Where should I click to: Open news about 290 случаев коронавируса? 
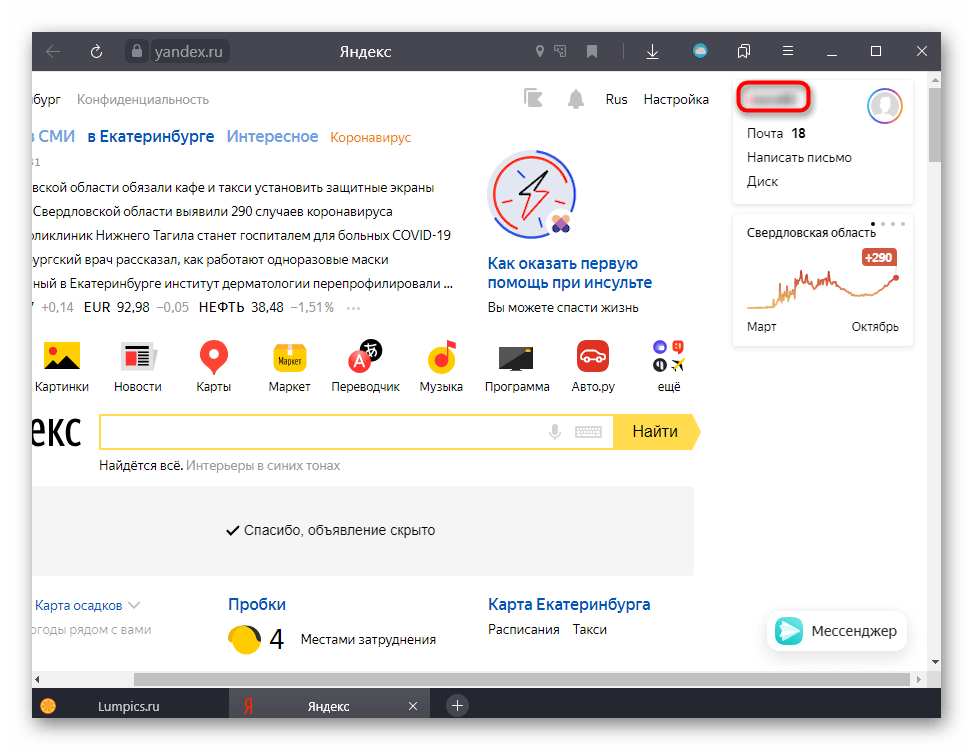pyautogui.click(x=212, y=212)
